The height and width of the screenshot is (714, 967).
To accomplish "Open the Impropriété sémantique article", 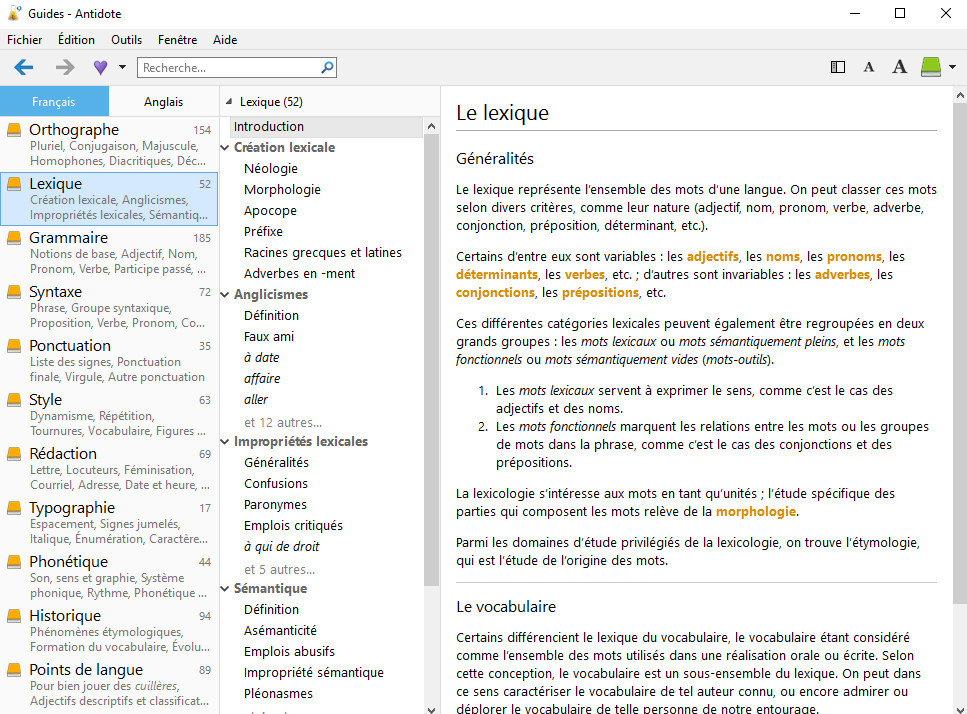I will point(313,672).
